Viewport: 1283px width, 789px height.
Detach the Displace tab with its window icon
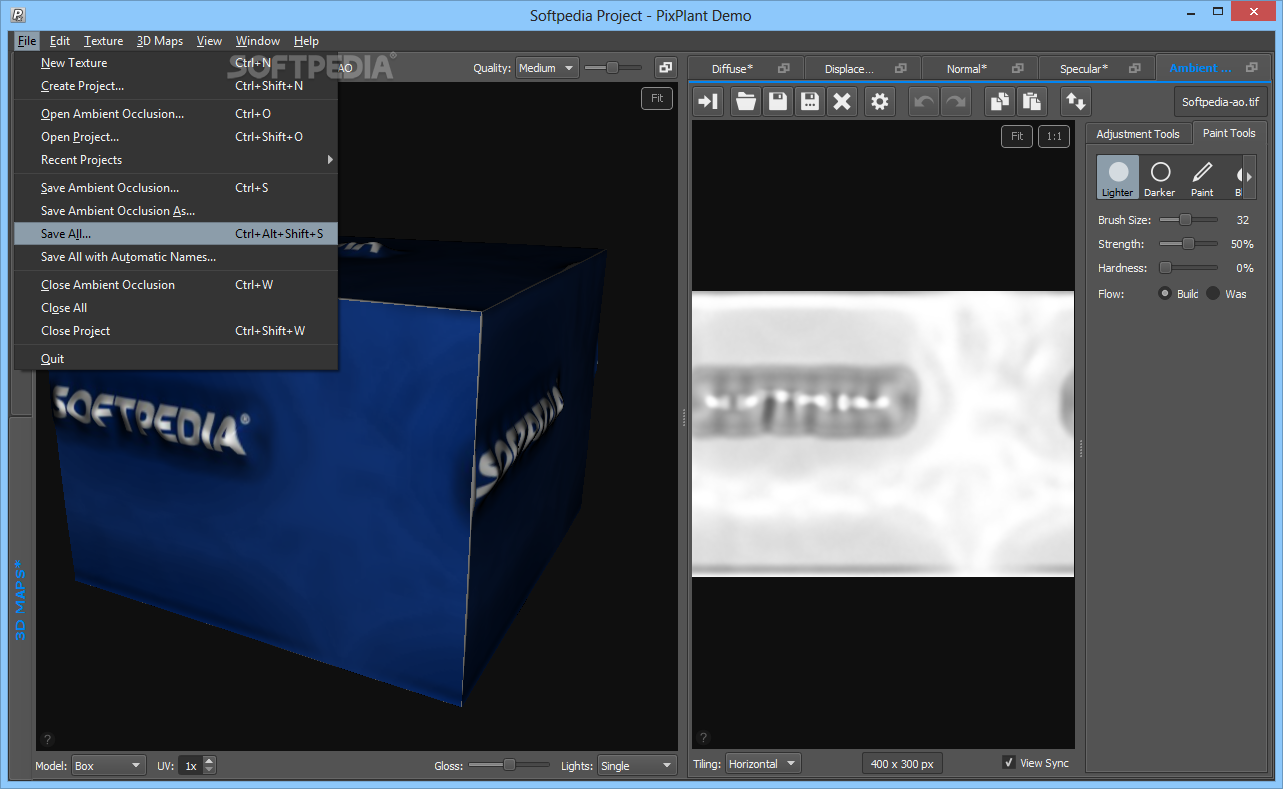click(901, 68)
